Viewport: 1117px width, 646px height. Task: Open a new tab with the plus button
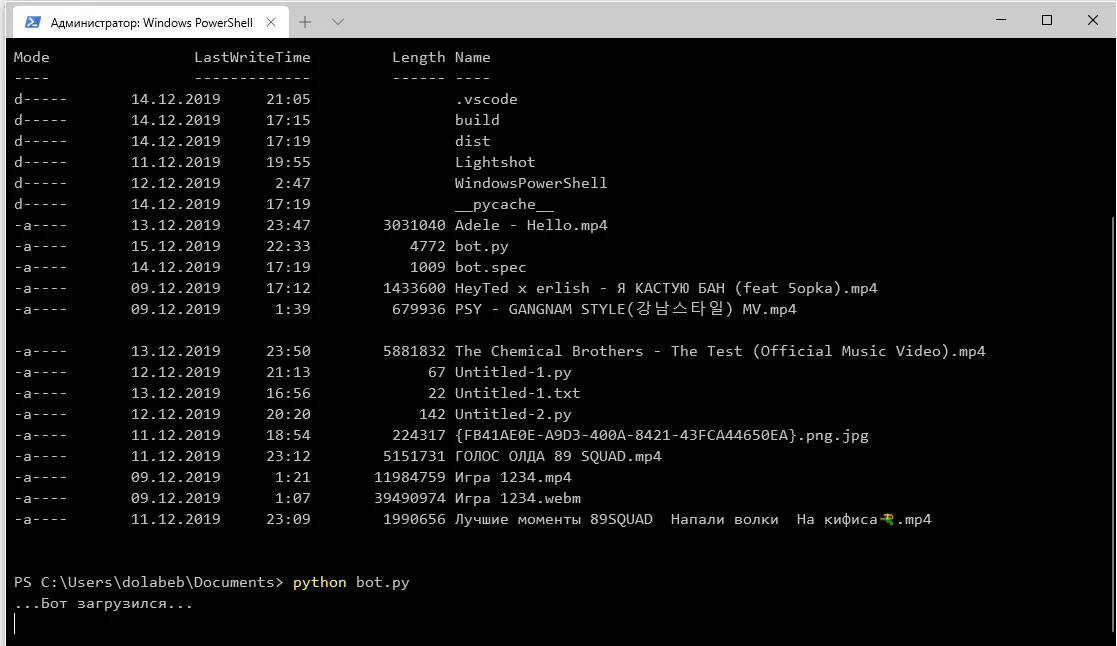coord(305,22)
